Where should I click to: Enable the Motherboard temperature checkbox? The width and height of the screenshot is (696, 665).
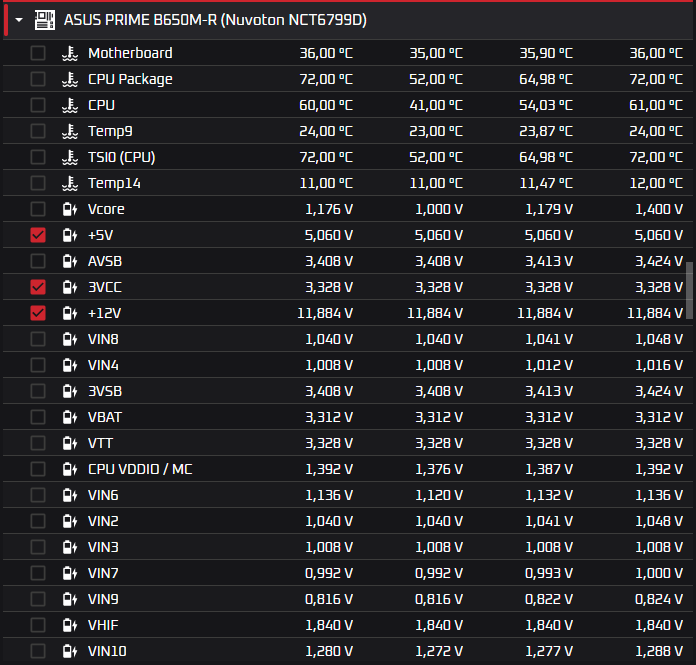[38, 53]
